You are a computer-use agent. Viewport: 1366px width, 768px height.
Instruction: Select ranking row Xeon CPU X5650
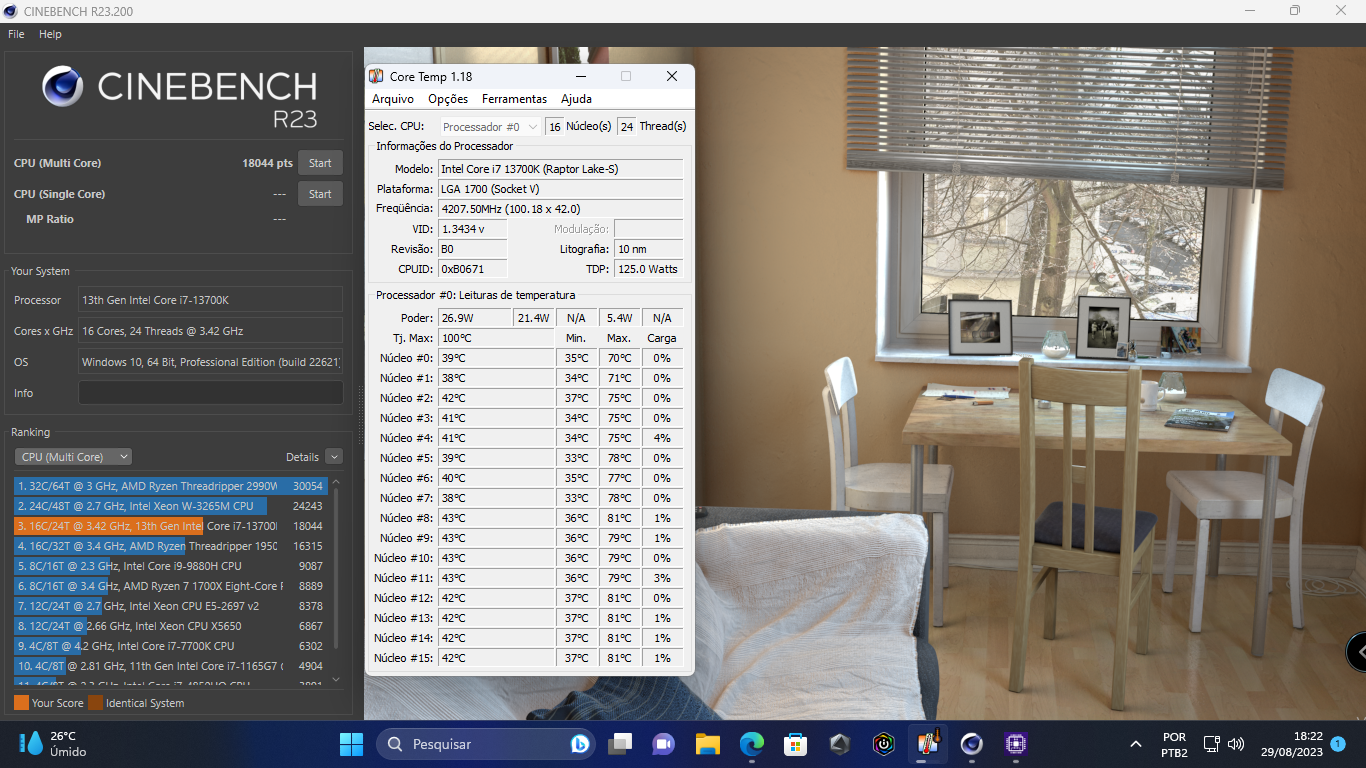point(170,626)
